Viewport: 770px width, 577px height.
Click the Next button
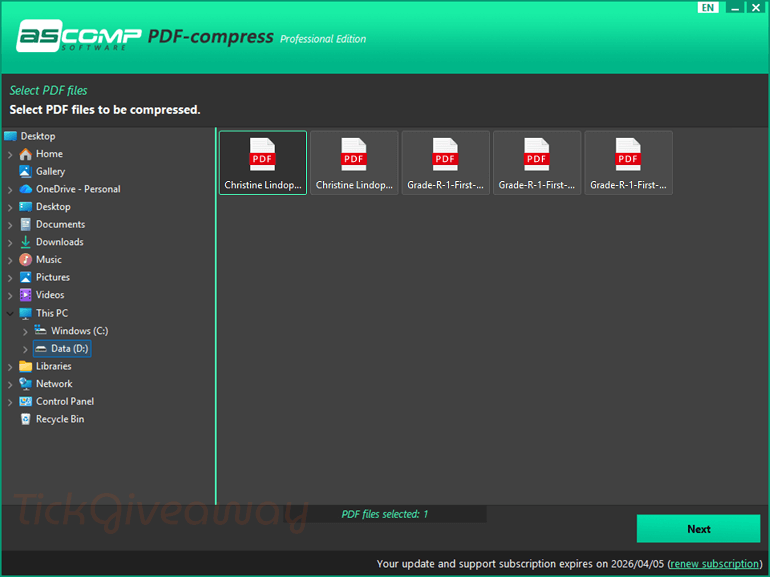point(698,529)
